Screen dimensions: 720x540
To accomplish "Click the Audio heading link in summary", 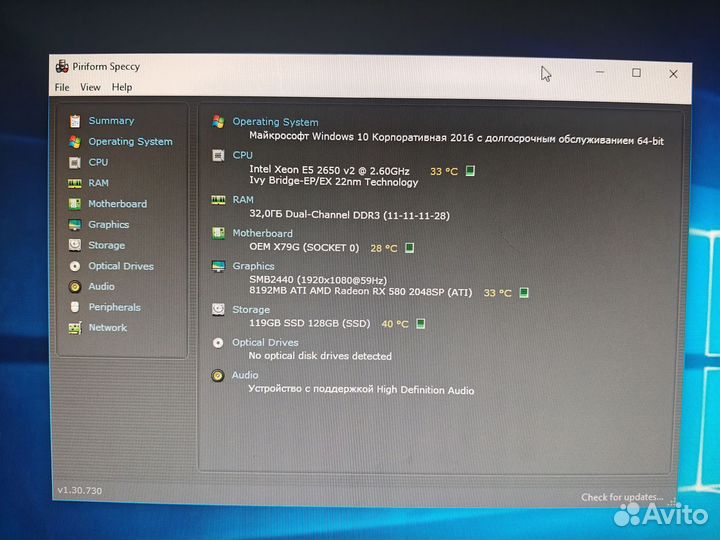I will [245, 375].
